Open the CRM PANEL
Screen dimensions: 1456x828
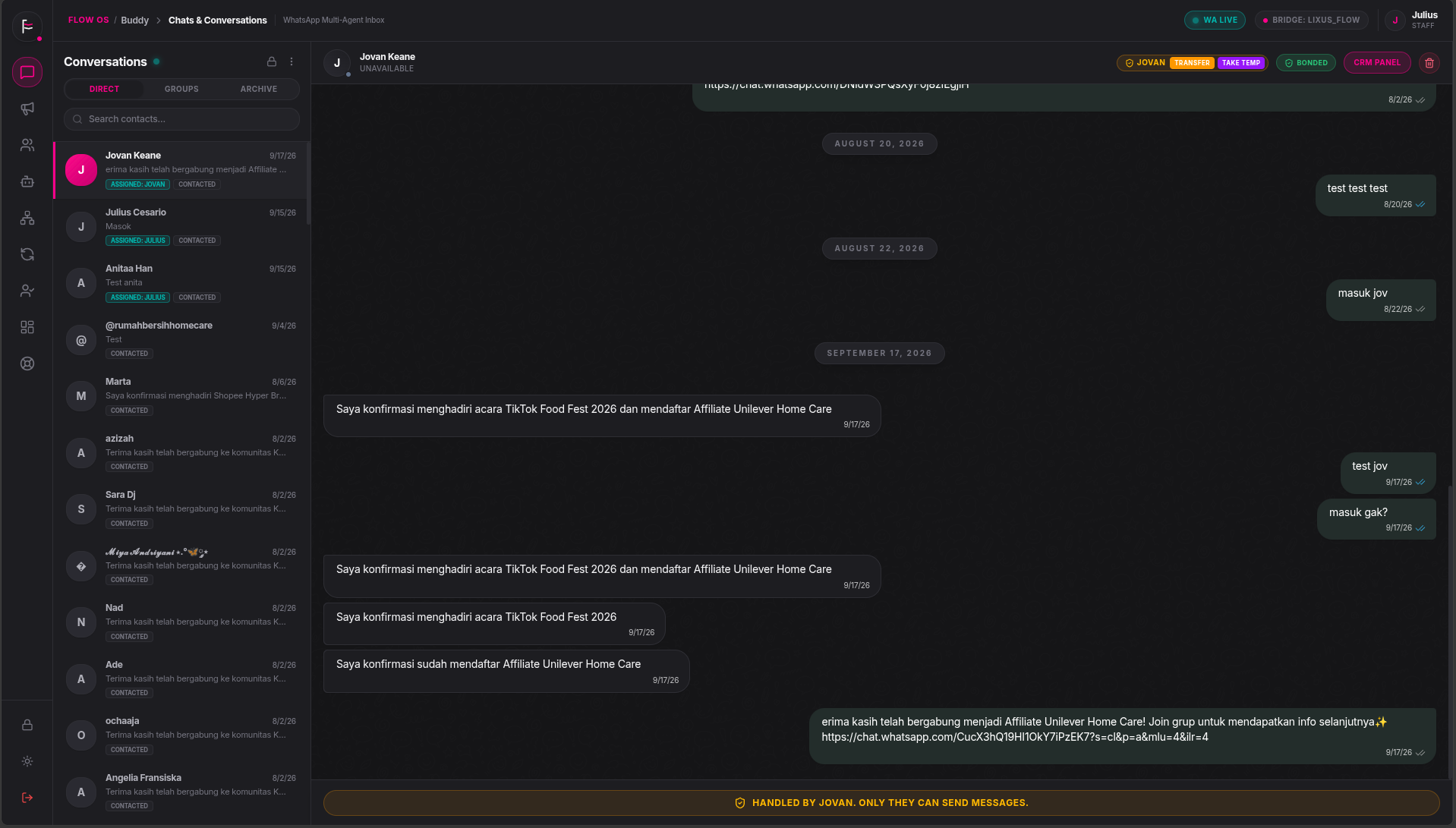[x=1377, y=63]
